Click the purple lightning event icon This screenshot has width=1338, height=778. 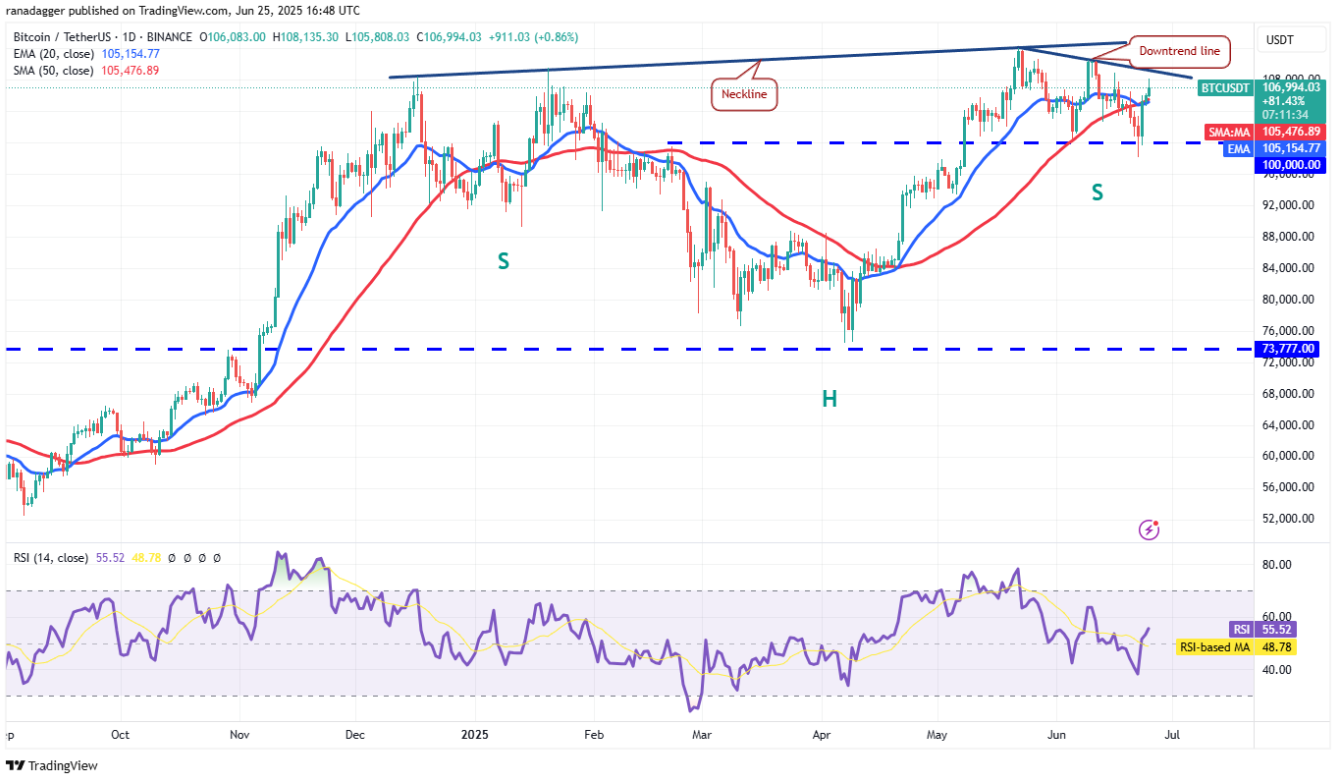(x=1149, y=530)
